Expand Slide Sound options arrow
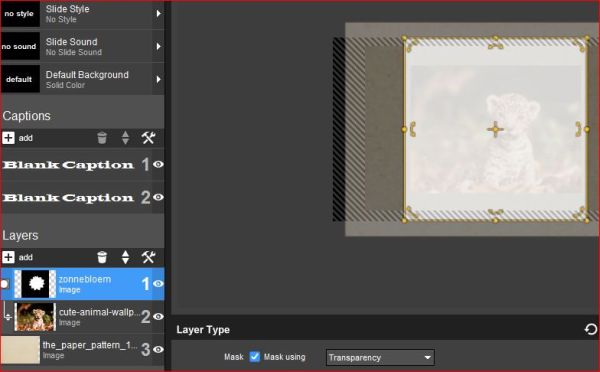The width and height of the screenshot is (600, 372). (158, 46)
